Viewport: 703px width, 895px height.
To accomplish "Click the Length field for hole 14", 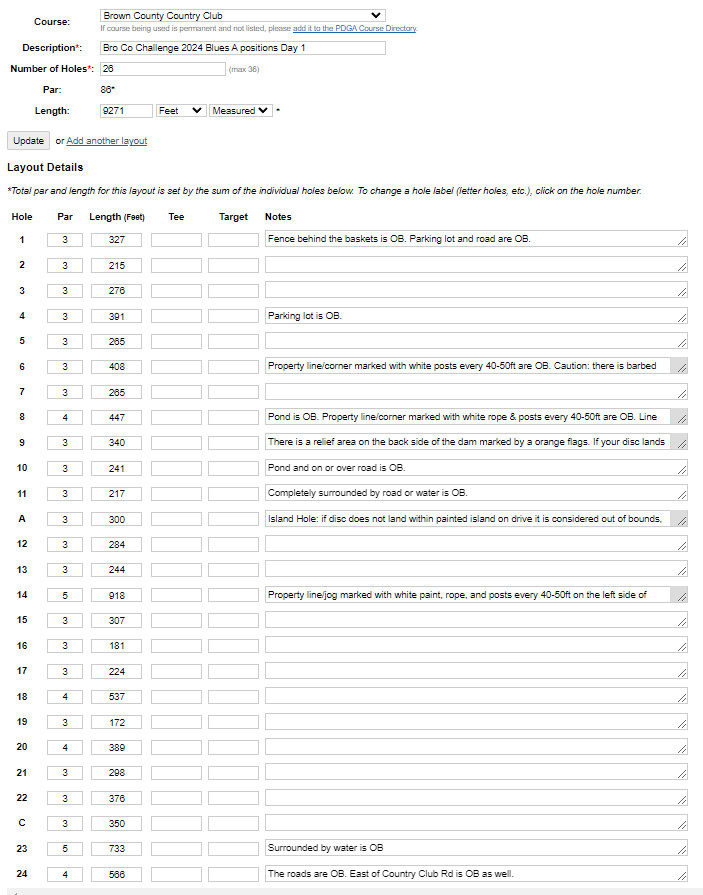I will [x=116, y=595].
